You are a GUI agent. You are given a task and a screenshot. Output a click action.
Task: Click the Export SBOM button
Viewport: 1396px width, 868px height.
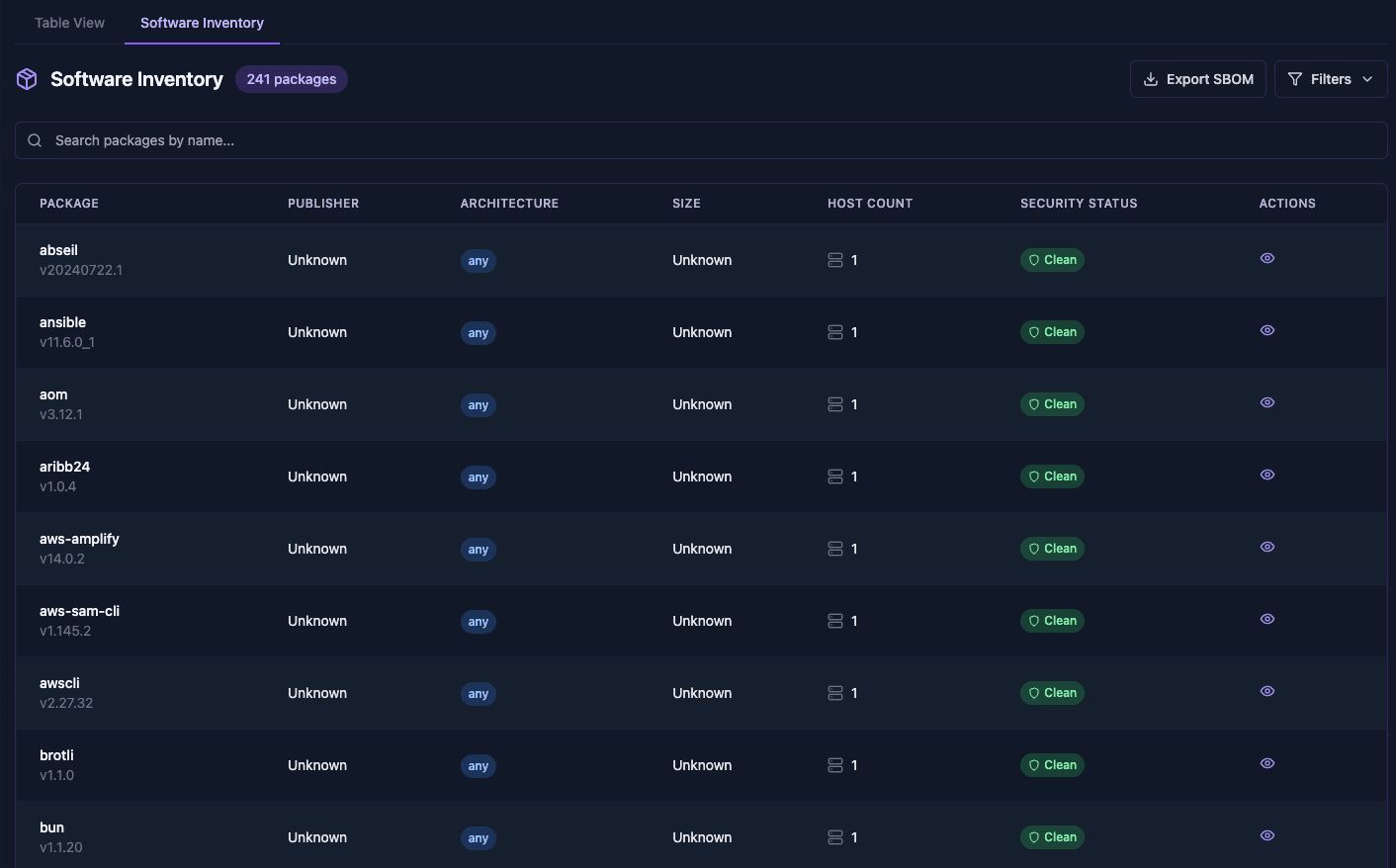1197,79
